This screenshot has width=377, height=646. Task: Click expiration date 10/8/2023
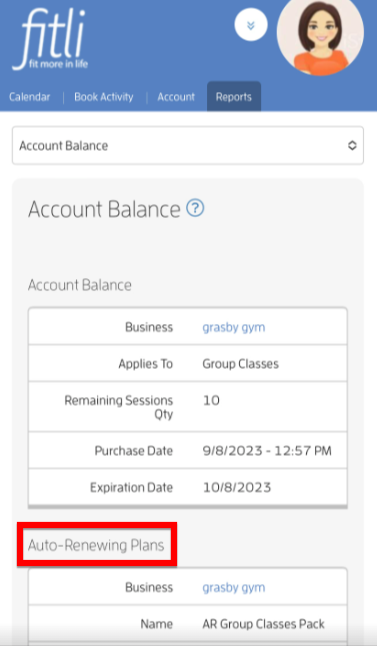point(237,487)
